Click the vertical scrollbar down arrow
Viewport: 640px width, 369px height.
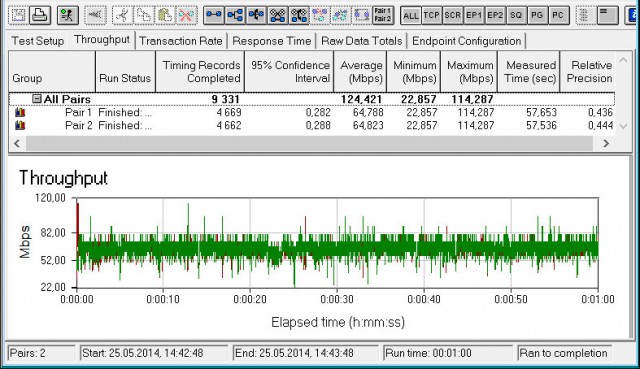click(x=623, y=126)
